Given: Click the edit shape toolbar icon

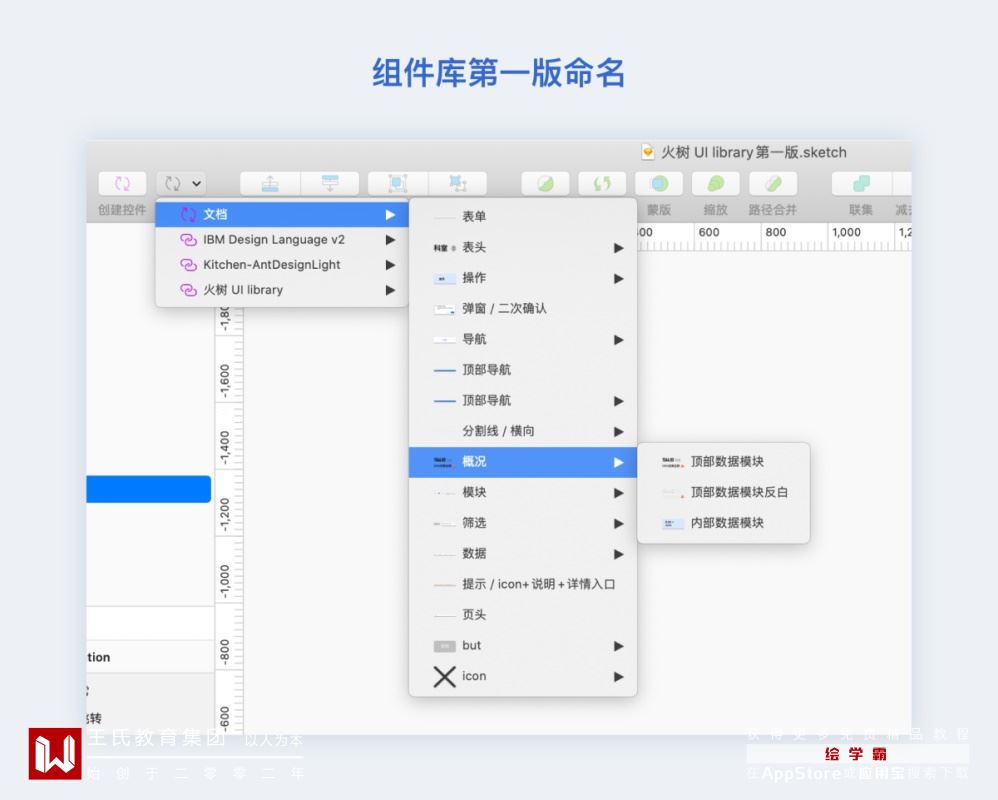Looking at the screenshot, I should [x=545, y=184].
